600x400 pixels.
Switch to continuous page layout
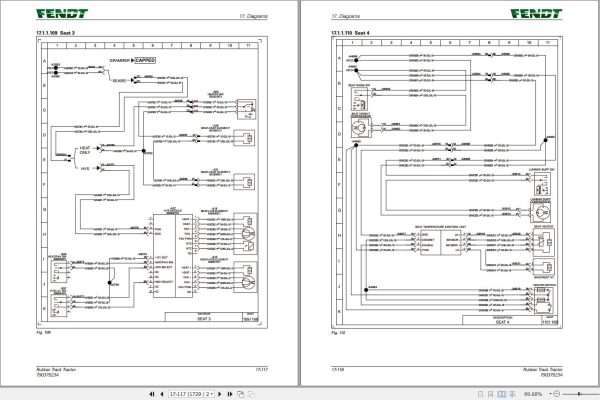point(491,394)
